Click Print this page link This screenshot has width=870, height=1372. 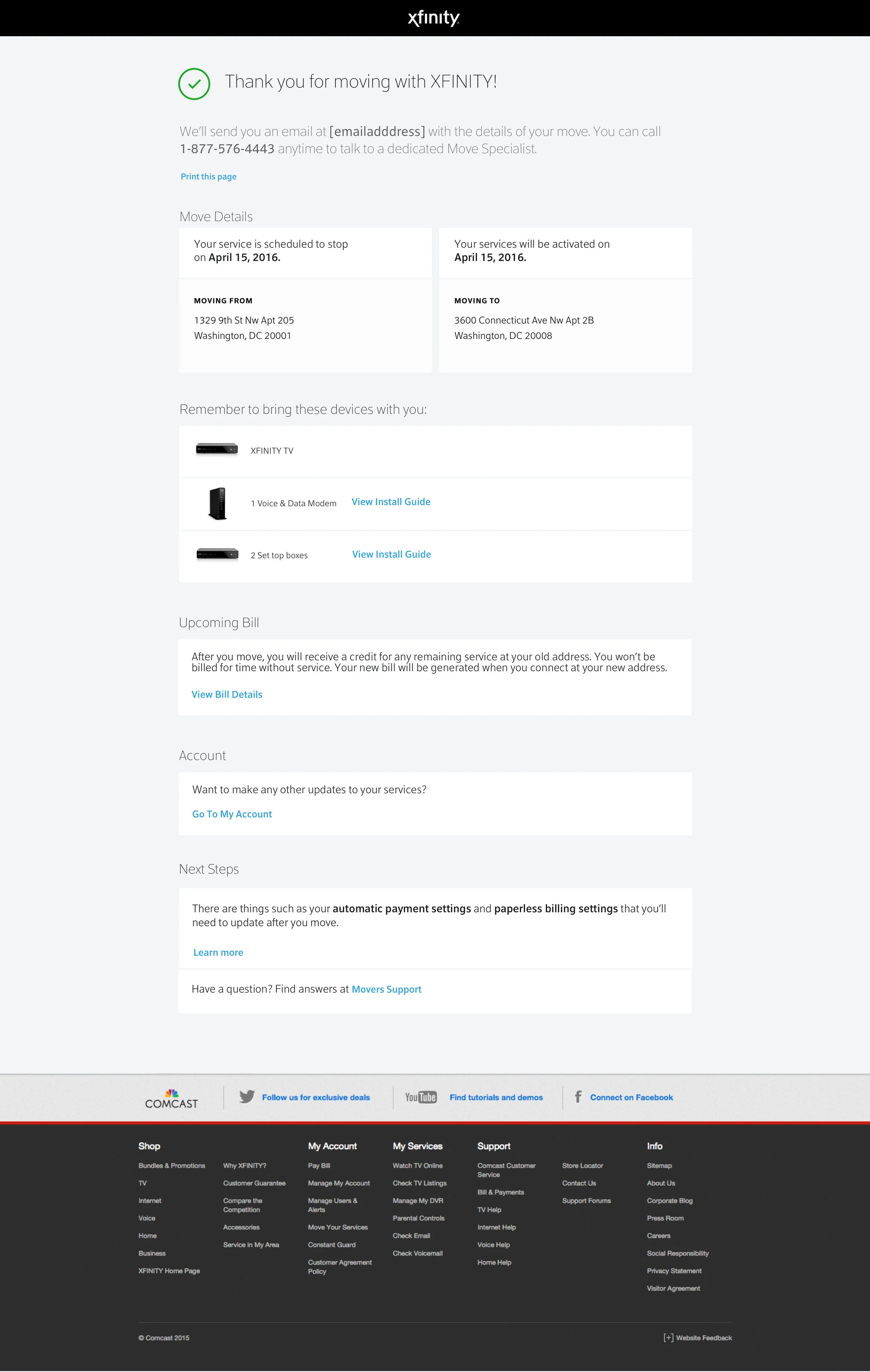(x=208, y=177)
